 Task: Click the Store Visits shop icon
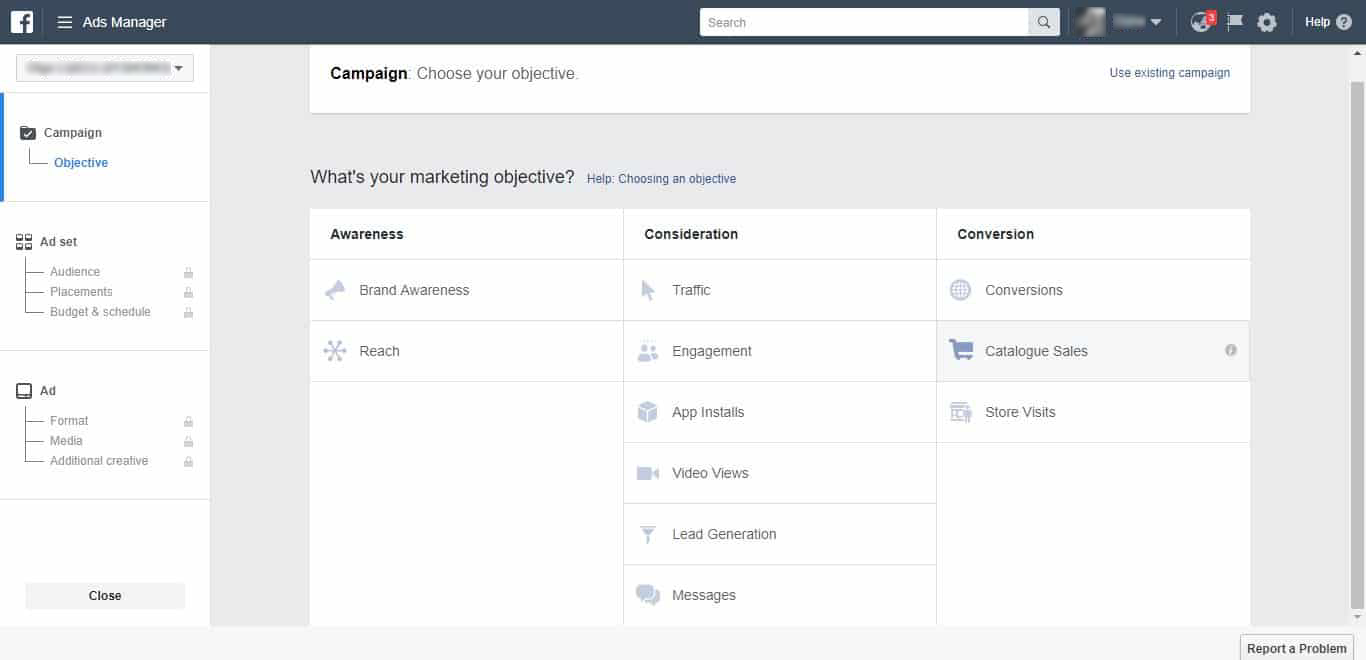[x=961, y=412]
